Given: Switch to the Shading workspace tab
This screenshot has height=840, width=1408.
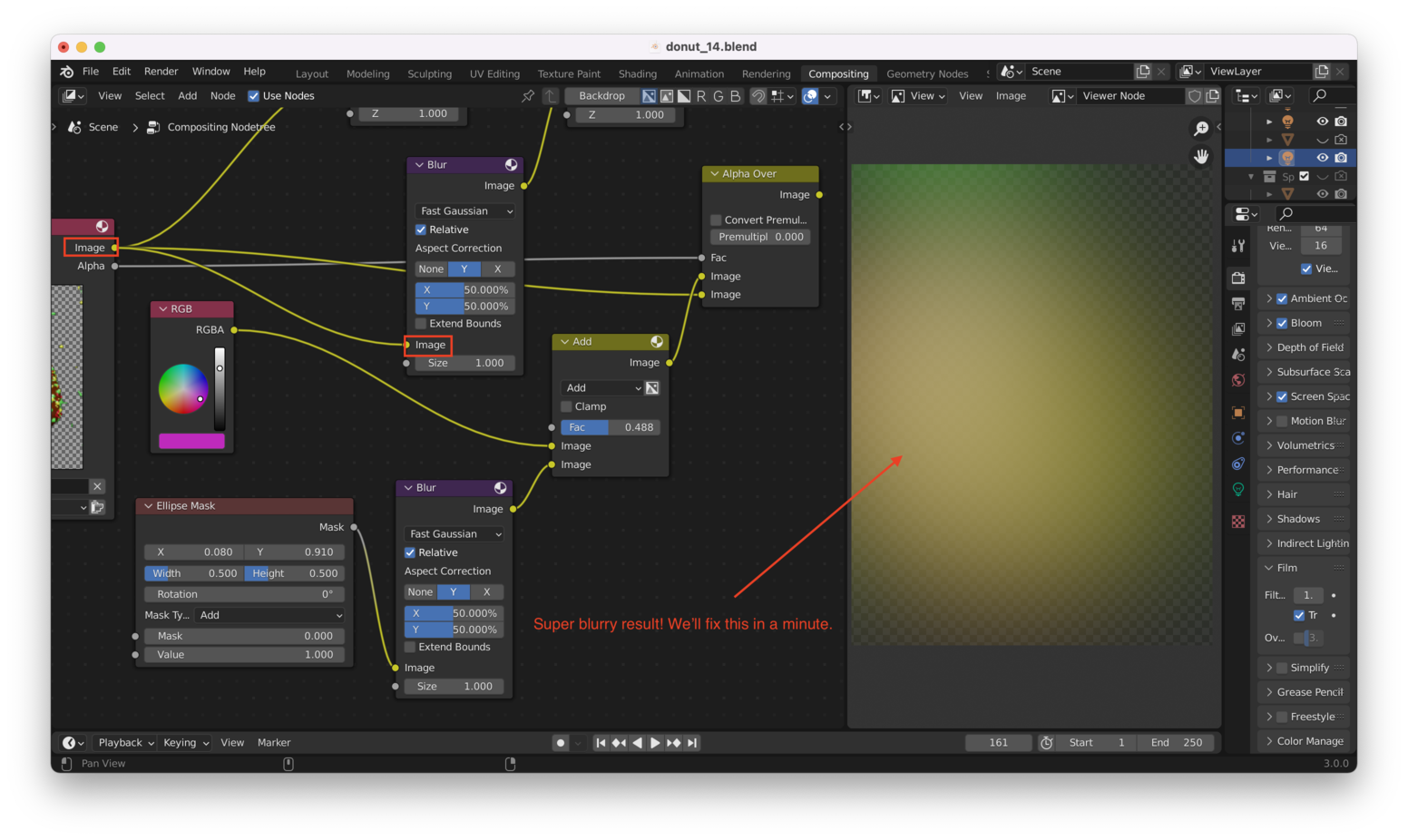Looking at the screenshot, I should pos(637,74).
